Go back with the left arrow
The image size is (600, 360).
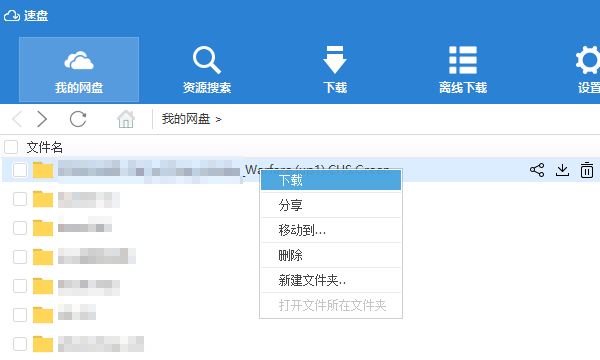tap(17, 119)
